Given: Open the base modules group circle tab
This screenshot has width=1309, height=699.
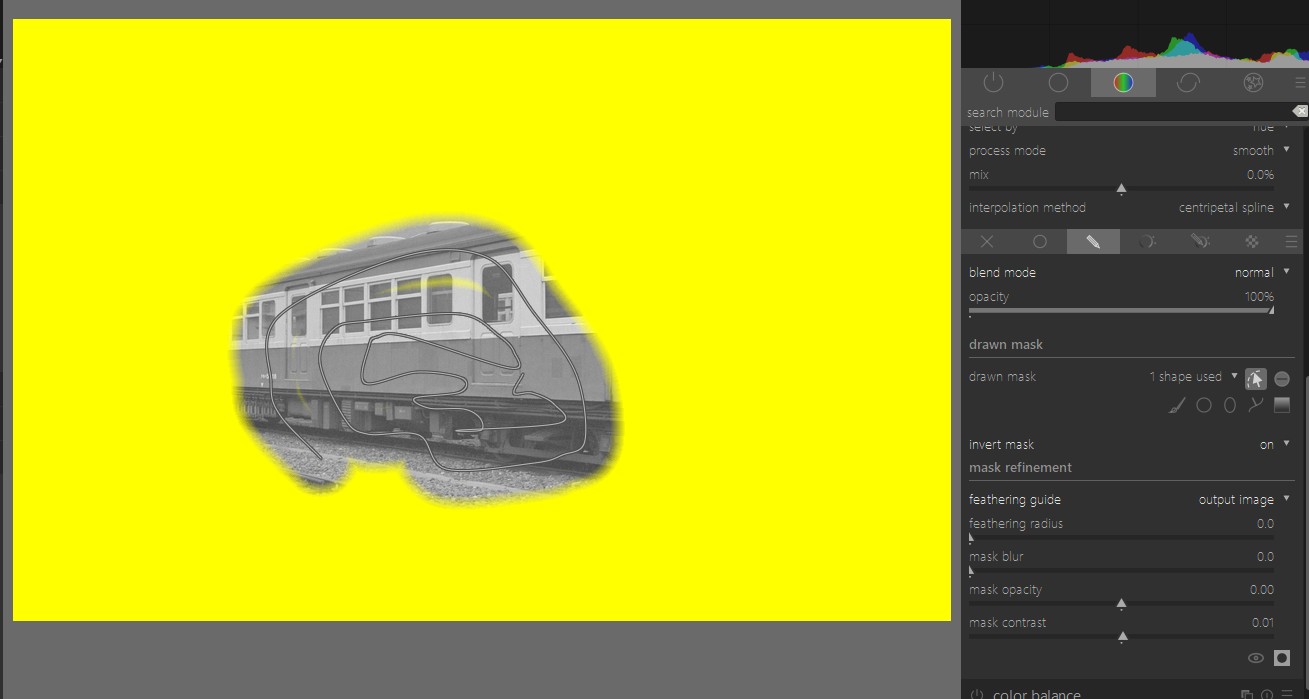Looking at the screenshot, I should coord(1058,83).
